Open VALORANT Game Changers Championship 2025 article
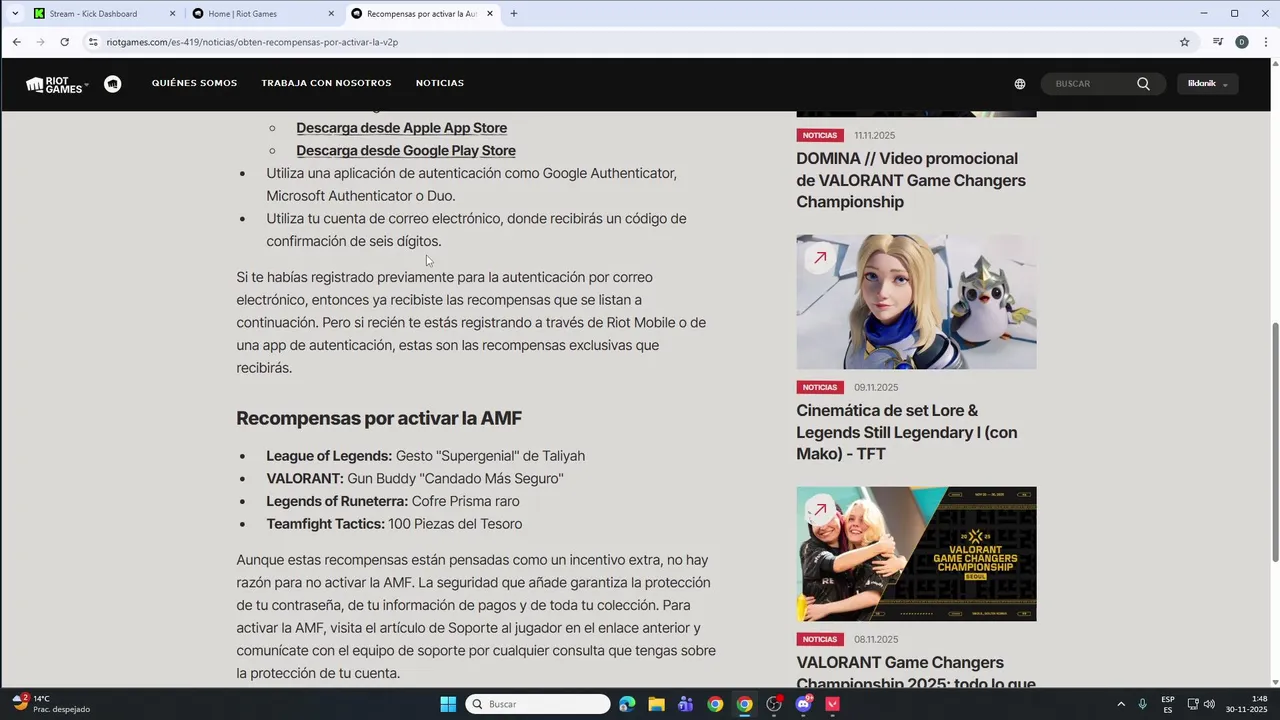 click(916, 672)
